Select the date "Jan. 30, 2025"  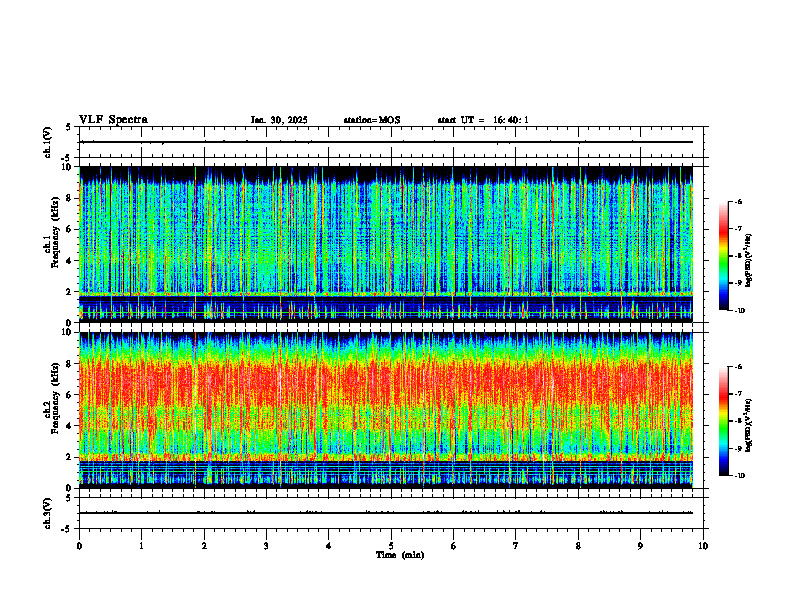pyautogui.click(x=279, y=120)
